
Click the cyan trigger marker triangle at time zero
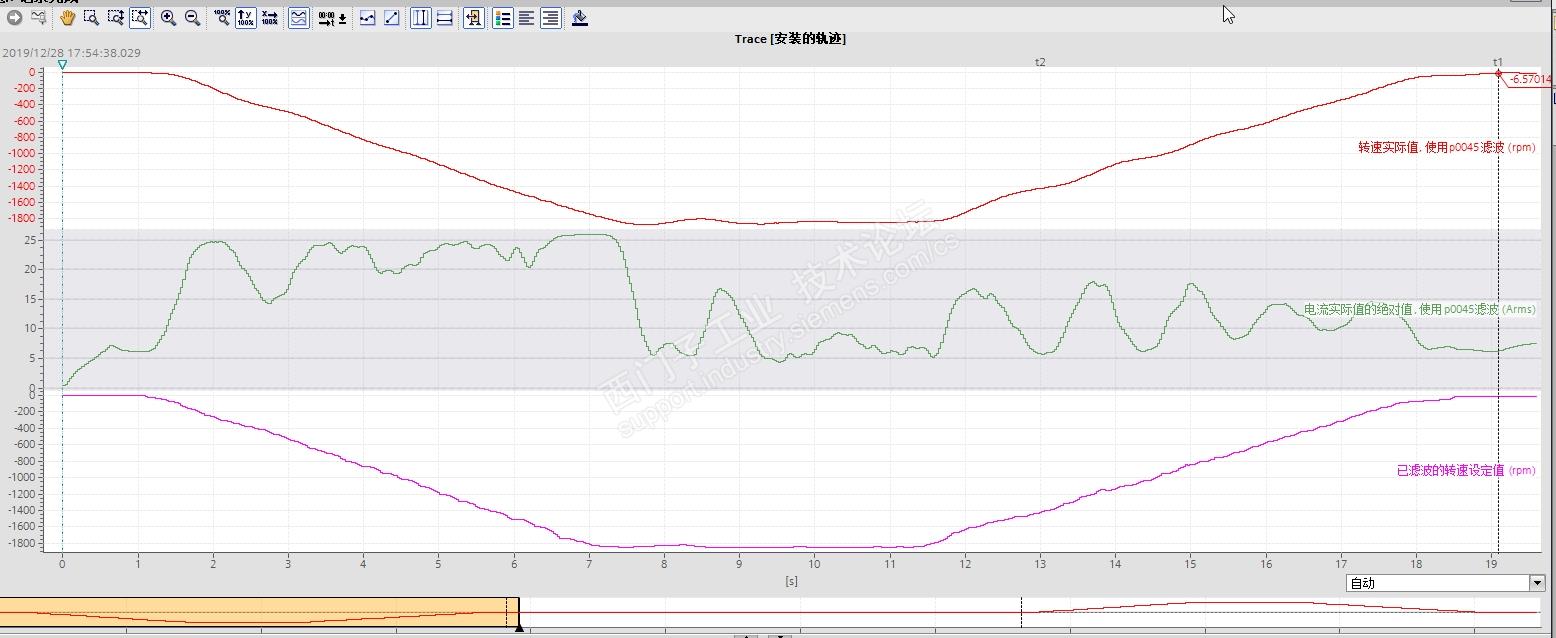[x=62, y=65]
